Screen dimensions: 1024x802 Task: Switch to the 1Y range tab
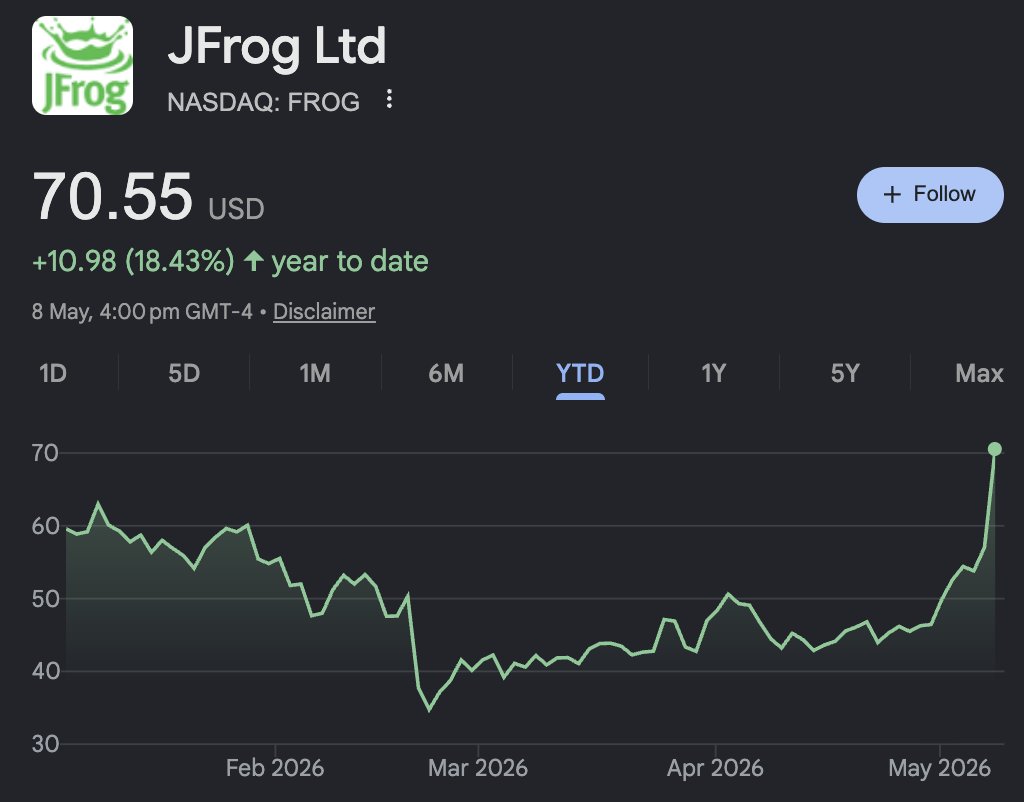pos(714,374)
